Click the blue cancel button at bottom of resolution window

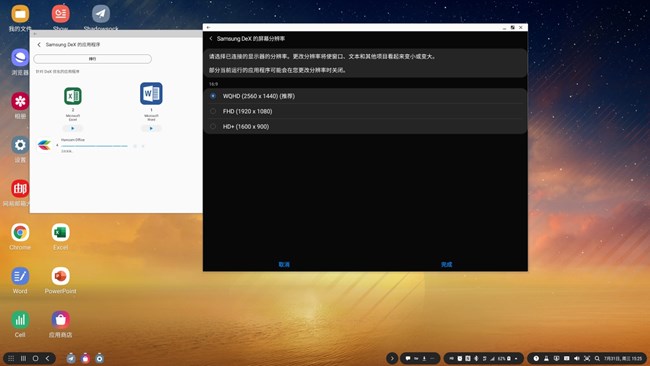point(284,264)
